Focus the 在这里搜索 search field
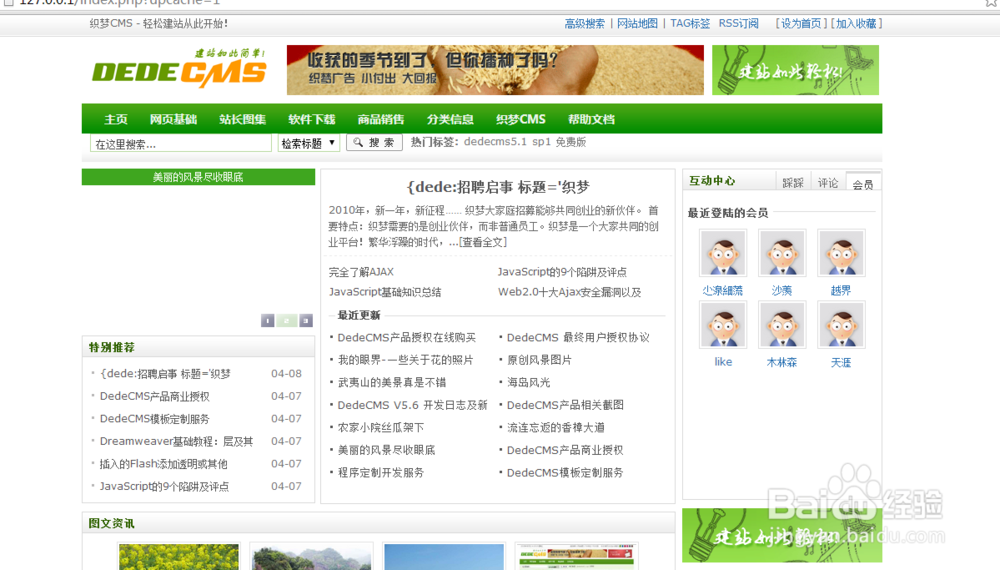 click(180, 143)
